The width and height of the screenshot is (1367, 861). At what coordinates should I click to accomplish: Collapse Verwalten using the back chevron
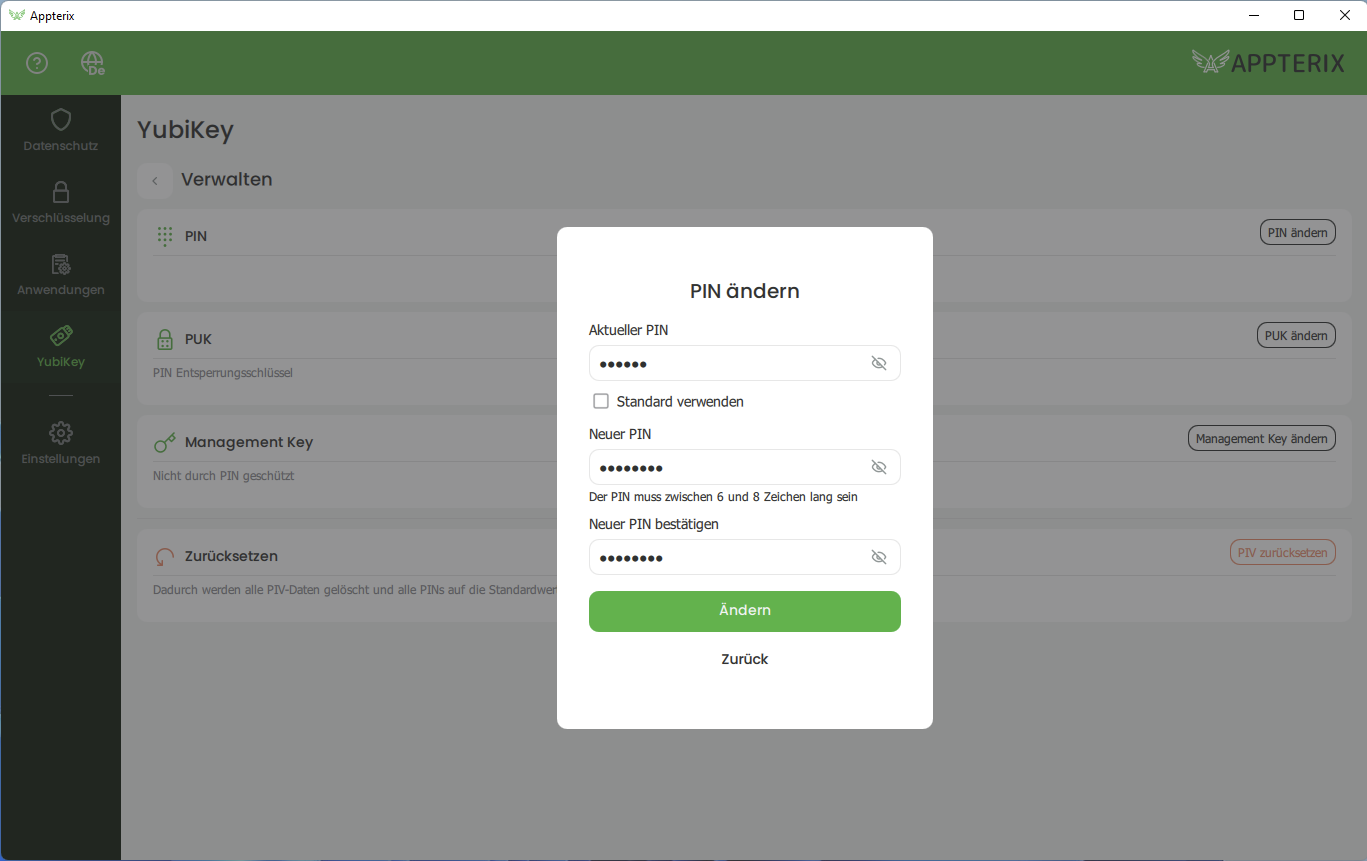pos(155,180)
